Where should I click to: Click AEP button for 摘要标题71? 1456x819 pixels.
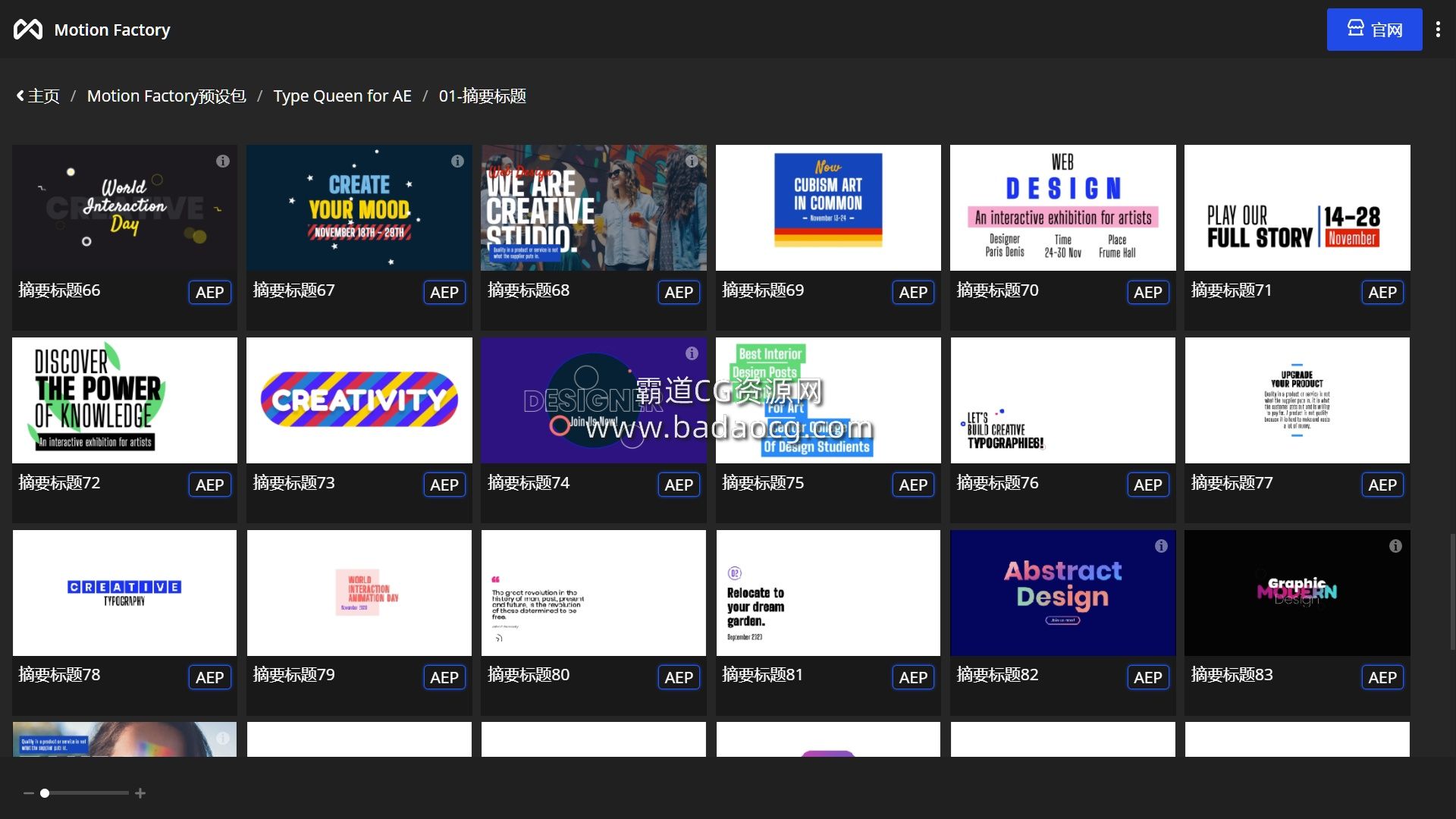[x=1382, y=292]
